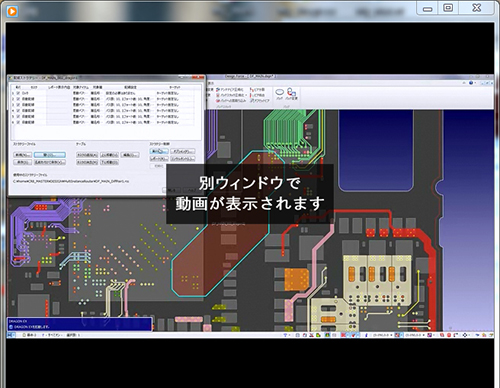The width and height of the screenshot is (500, 388).
Task: Click the status bar's far-left blue icon
Action: (10, 335)
